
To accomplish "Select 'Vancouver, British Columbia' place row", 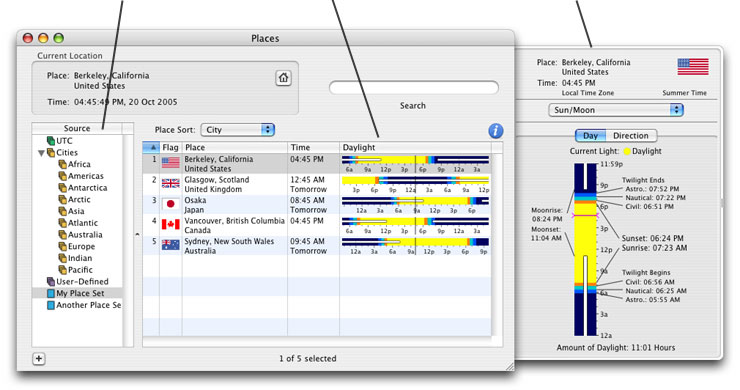I will [x=317, y=225].
